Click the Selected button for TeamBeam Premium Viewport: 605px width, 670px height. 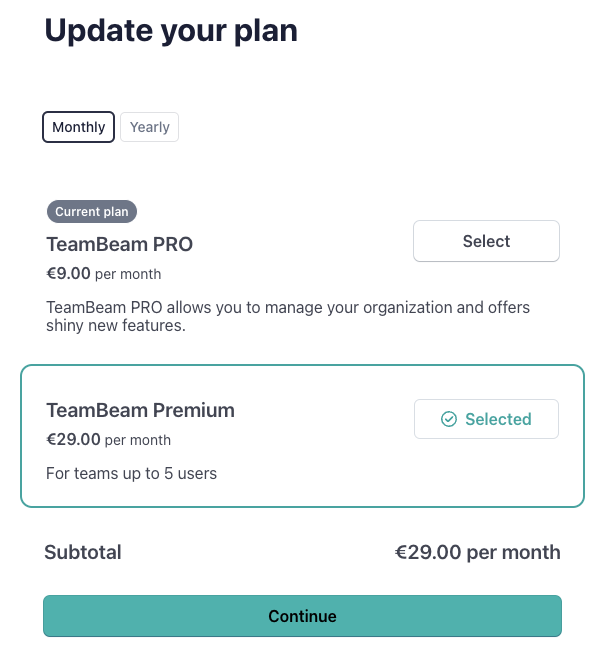point(486,419)
